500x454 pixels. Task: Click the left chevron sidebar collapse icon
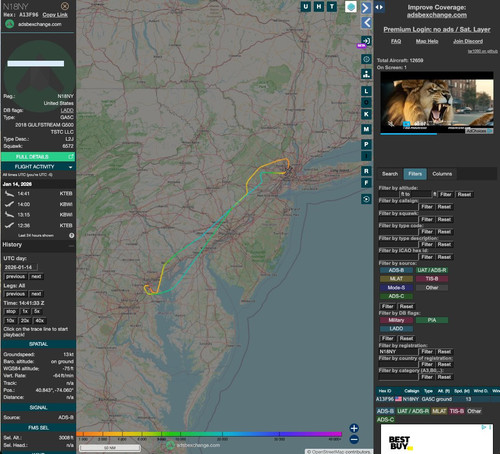[366, 23]
